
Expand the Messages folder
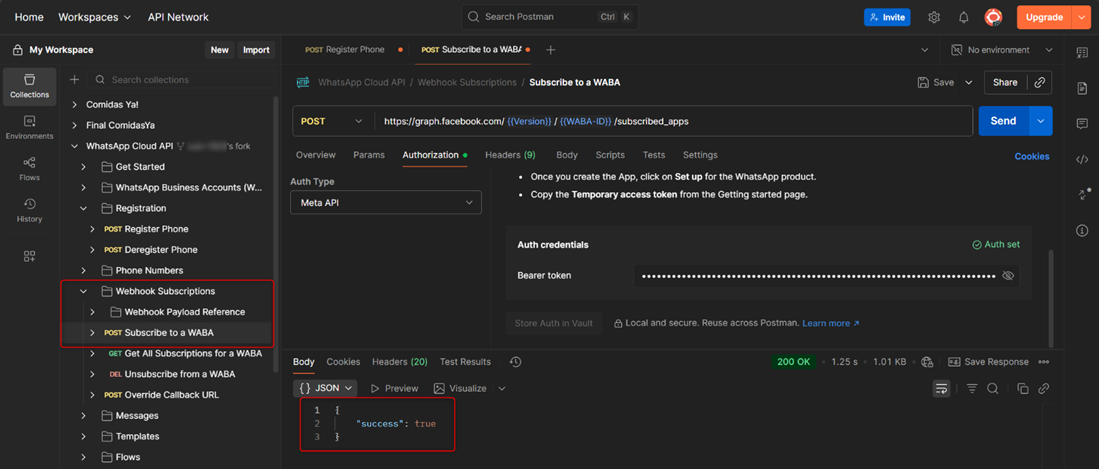[x=84, y=416]
